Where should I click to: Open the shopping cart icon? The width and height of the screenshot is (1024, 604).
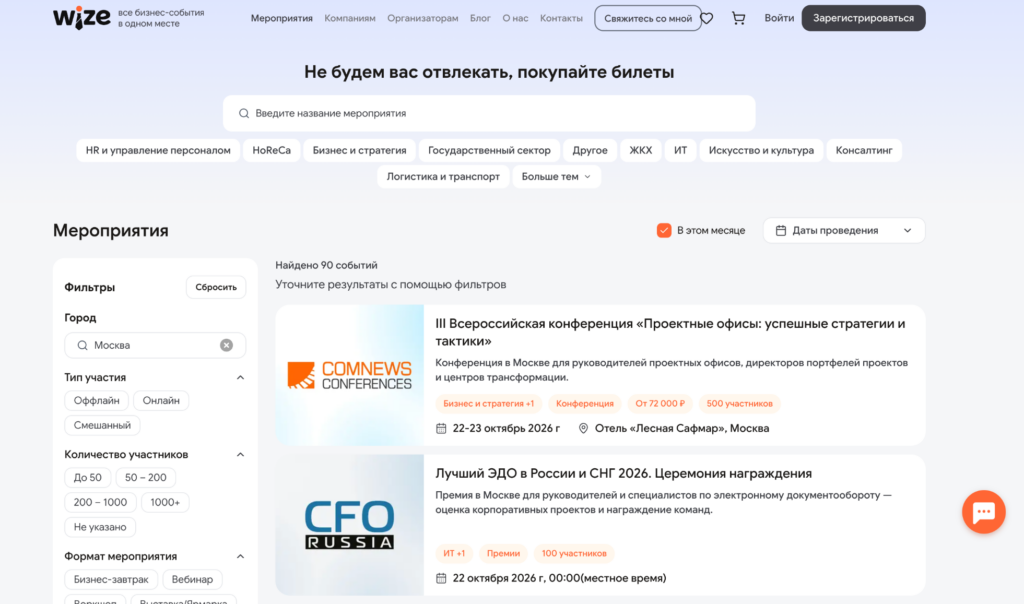click(x=739, y=18)
